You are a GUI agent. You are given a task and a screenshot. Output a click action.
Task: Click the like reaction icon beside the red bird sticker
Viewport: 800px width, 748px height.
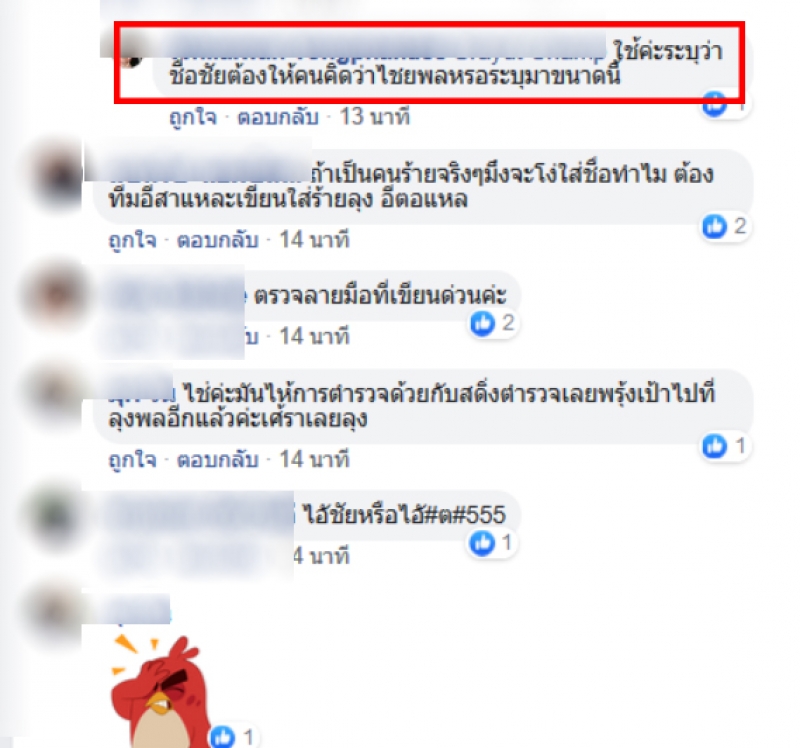pyautogui.click(x=223, y=737)
